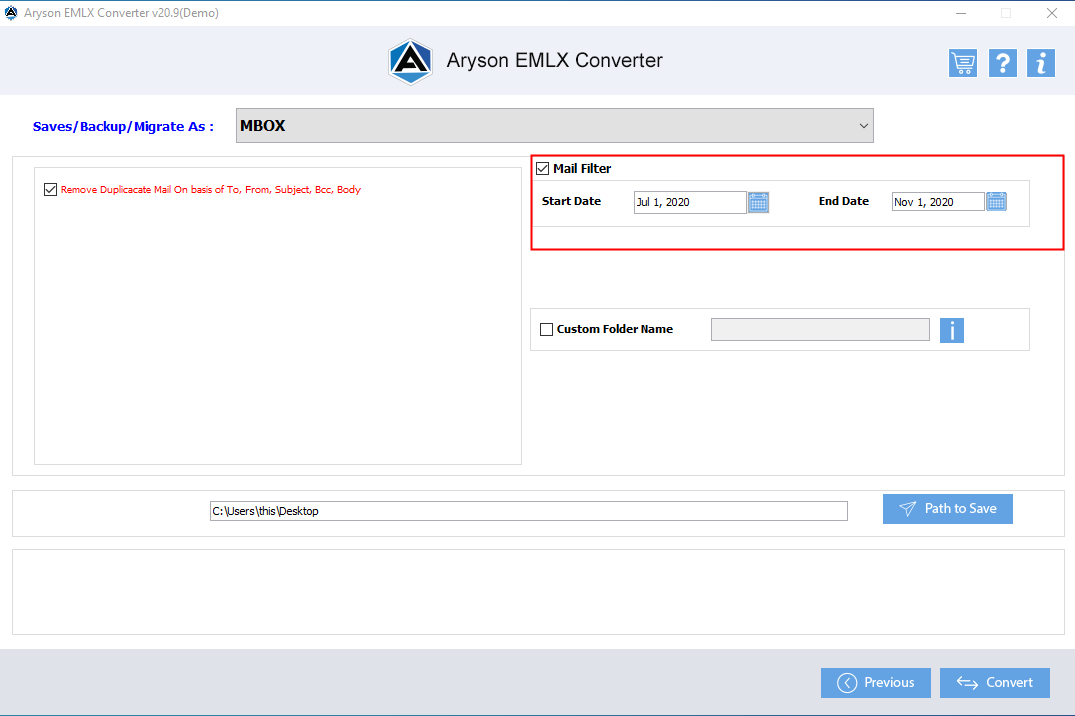Click the Saves/Backup/Migrate As label
This screenshot has height=716, width=1075.
coord(123,126)
